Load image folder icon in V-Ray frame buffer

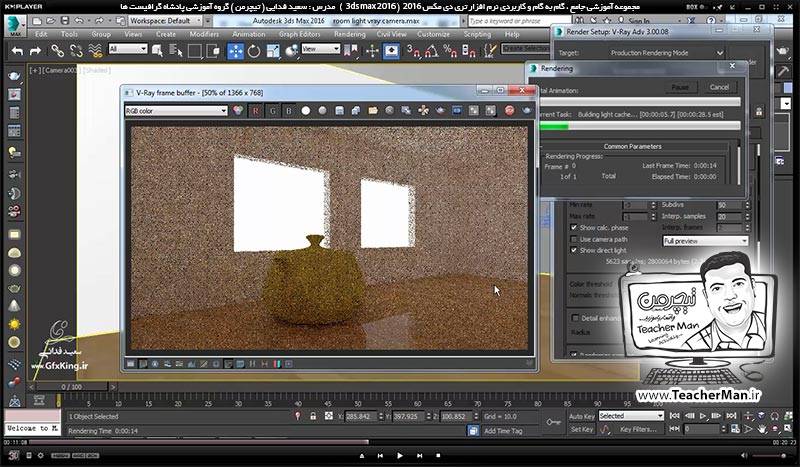pyautogui.click(x=373, y=110)
